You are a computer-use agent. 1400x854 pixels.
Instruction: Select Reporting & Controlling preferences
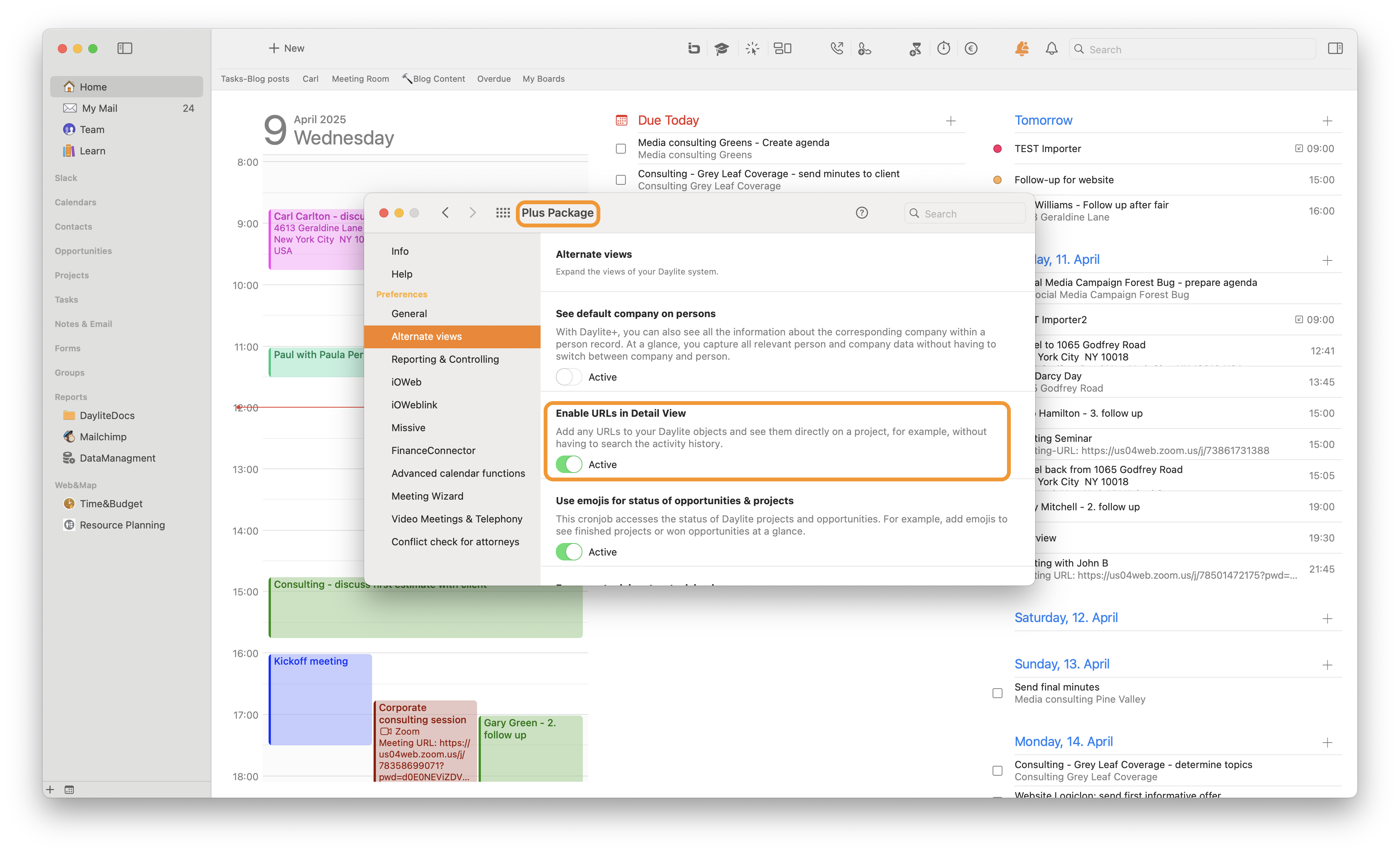tap(452, 359)
